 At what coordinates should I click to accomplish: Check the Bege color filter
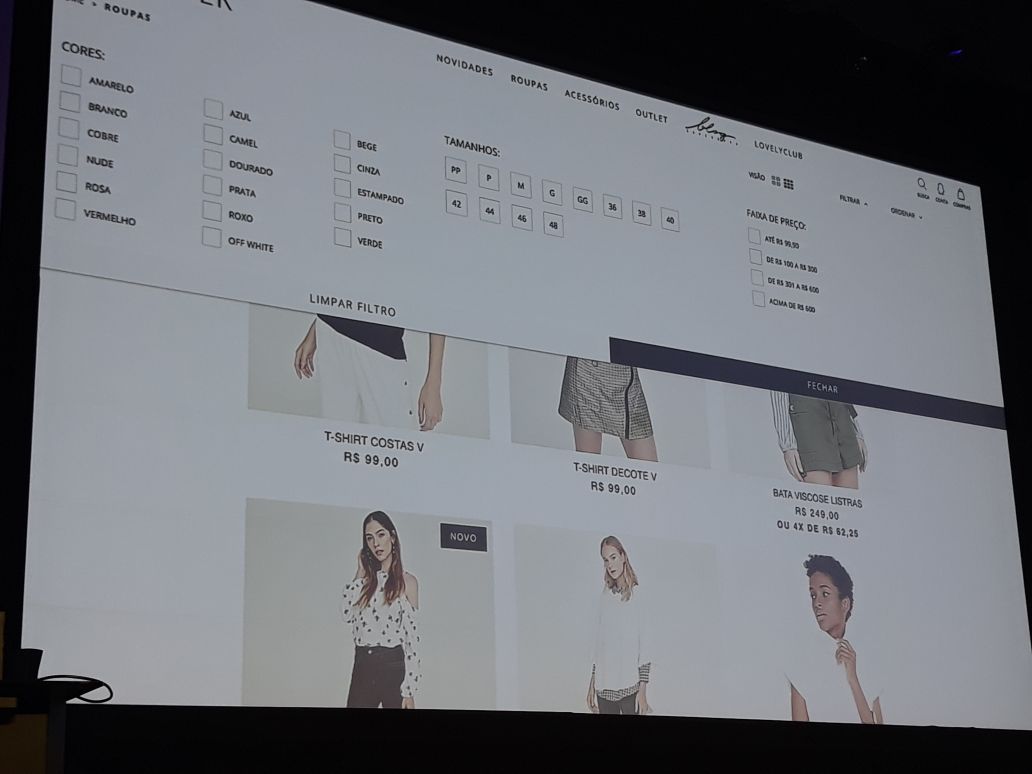[342, 140]
